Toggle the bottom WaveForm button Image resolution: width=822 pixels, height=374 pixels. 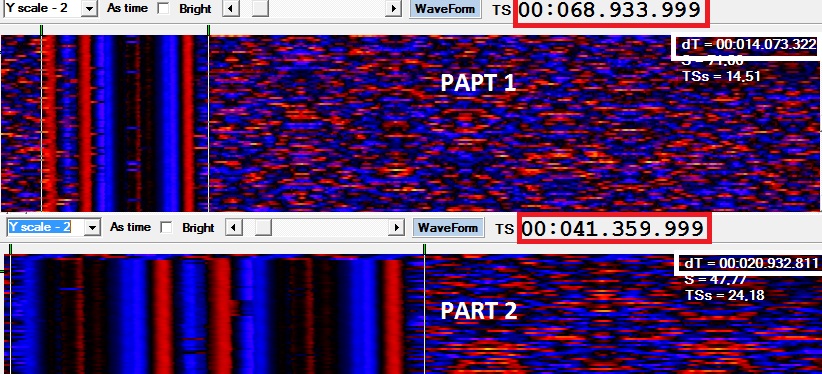click(x=448, y=228)
